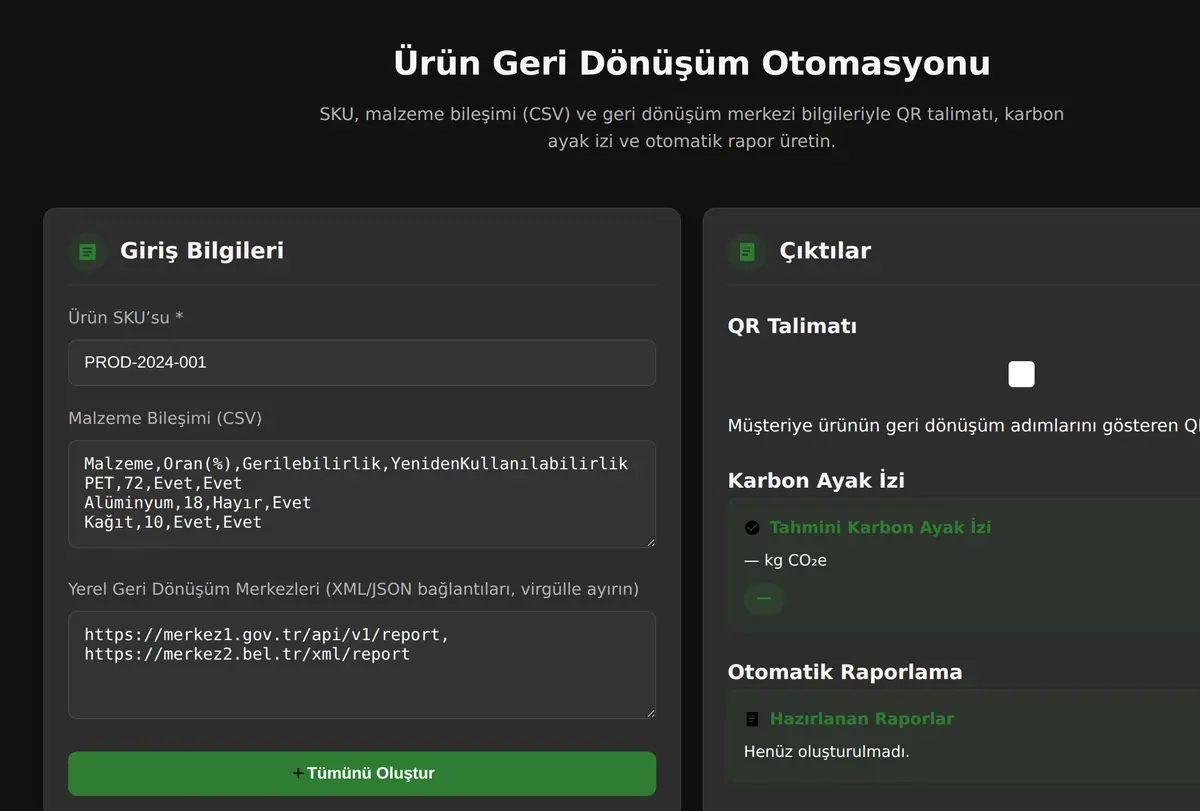The width and height of the screenshot is (1200, 811).
Task: Click the resize handle of the Malzeme Bileşimi textarea
Action: (649, 541)
